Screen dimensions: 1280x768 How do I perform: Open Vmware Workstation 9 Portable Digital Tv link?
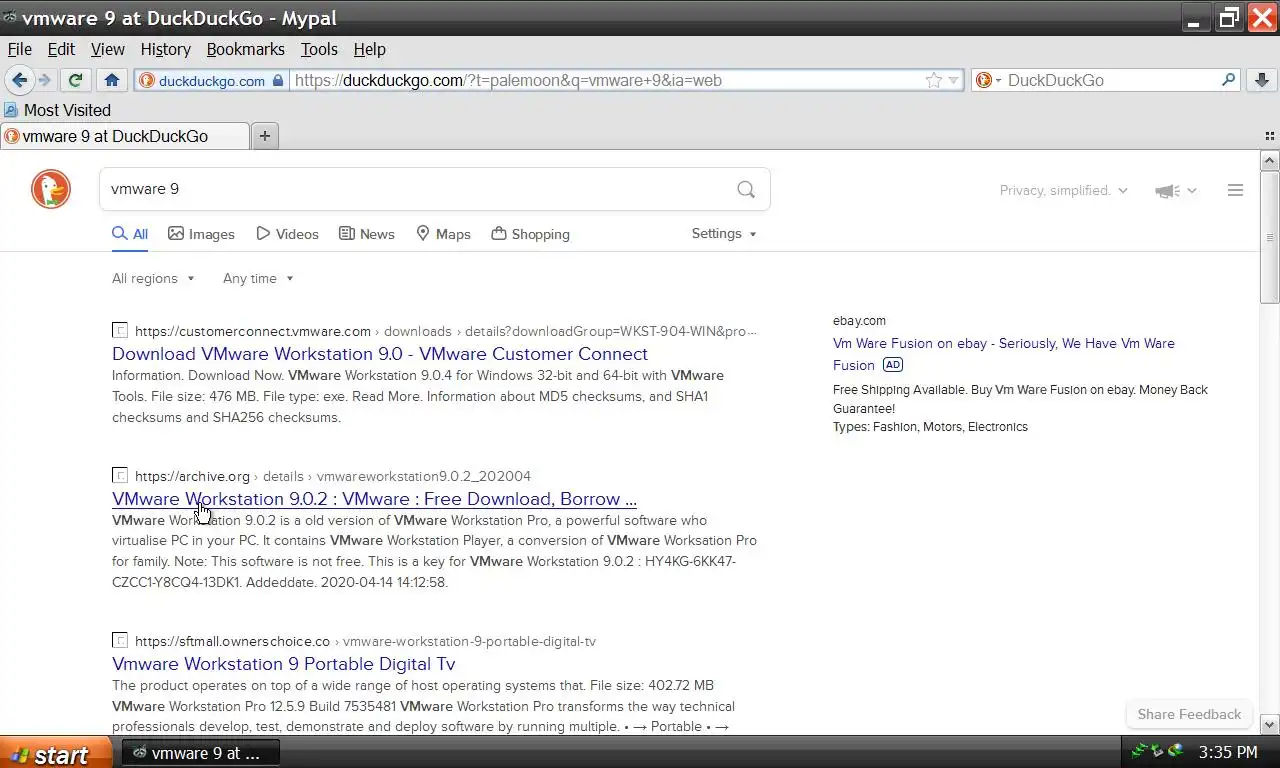[284, 664]
